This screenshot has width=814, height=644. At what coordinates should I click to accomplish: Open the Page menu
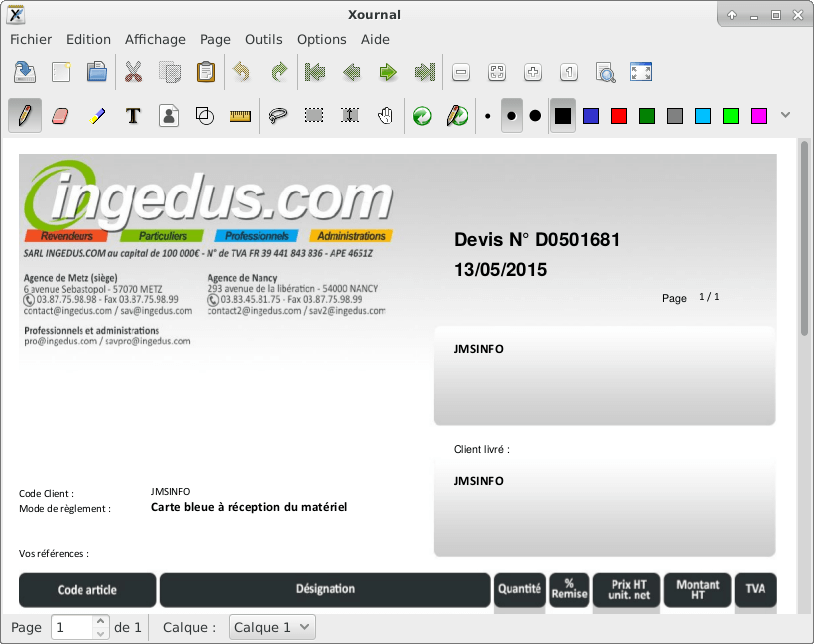pos(215,39)
